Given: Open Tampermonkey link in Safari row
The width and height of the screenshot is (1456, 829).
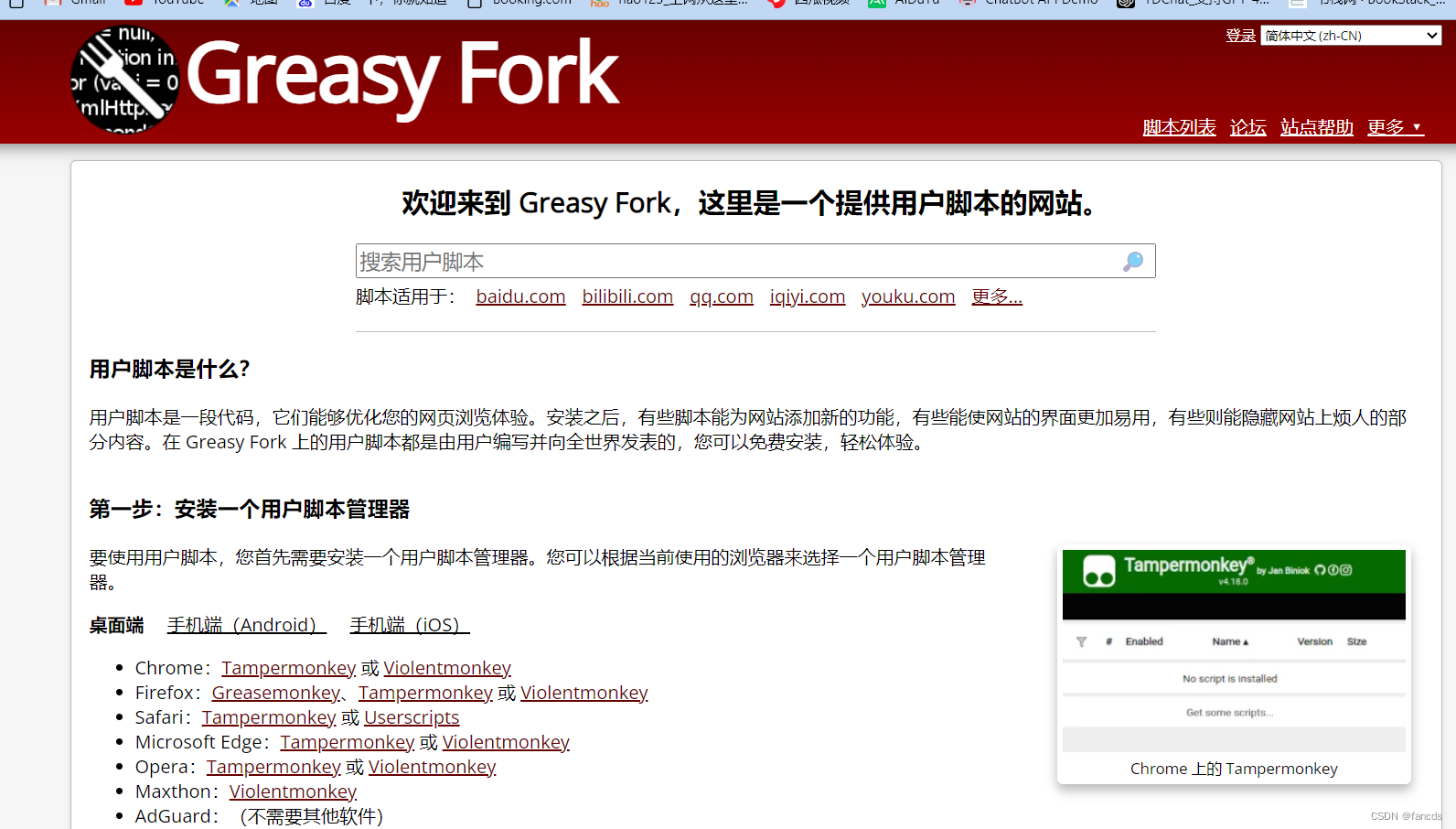Looking at the screenshot, I should (x=269, y=717).
